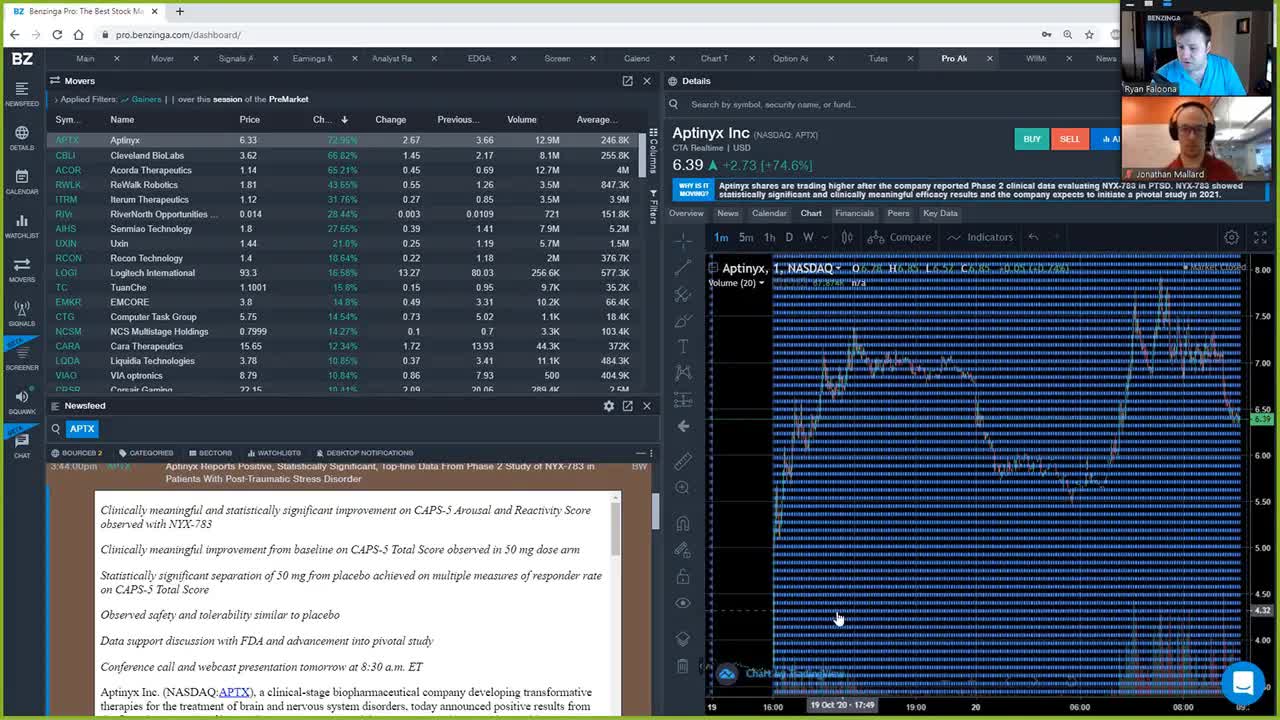Open Watchlist from the left sidebar
Image resolution: width=1280 pixels, height=720 pixels.
(x=22, y=226)
